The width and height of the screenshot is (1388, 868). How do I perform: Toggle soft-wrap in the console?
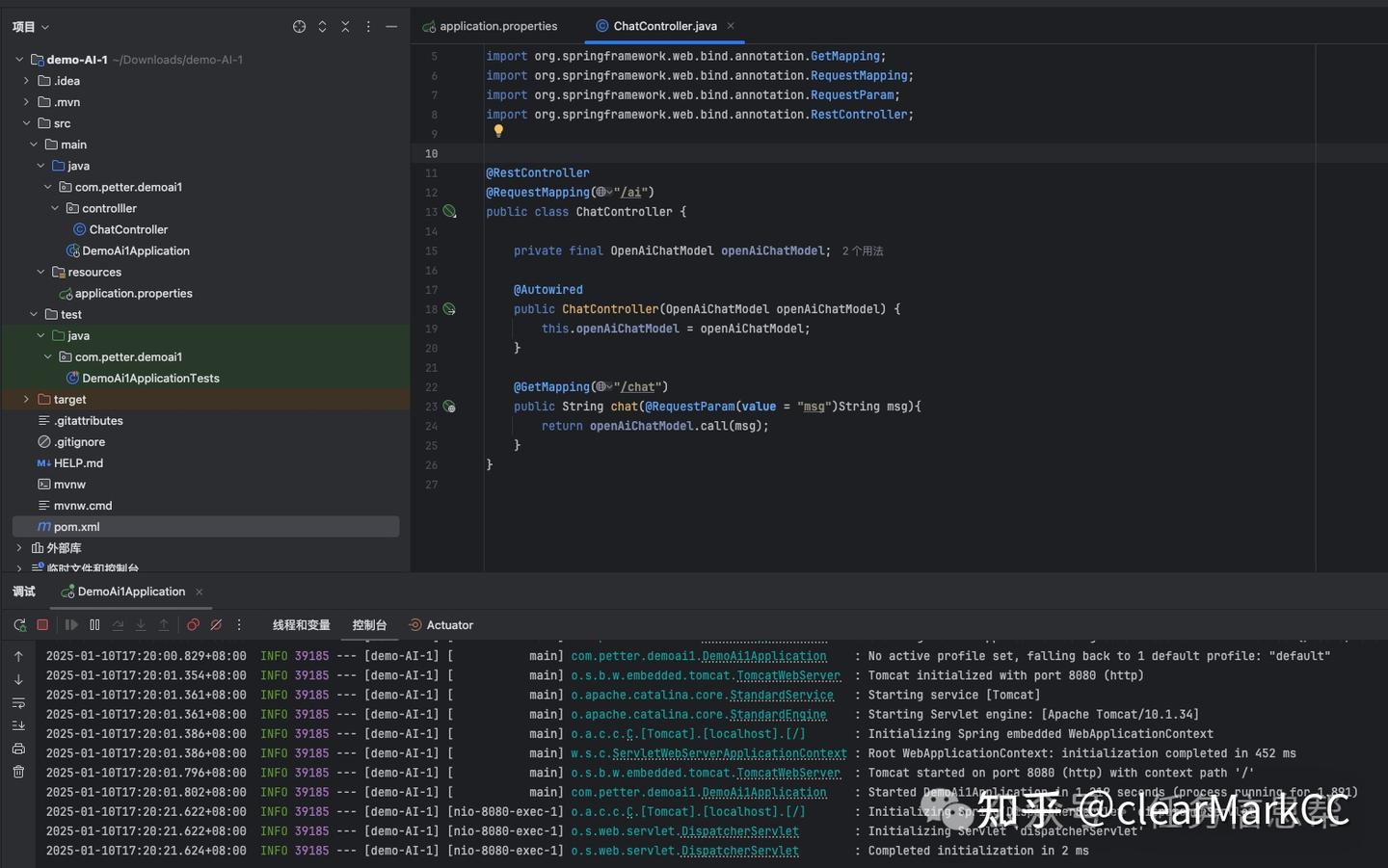pyautogui.click(x=17, y=702)
